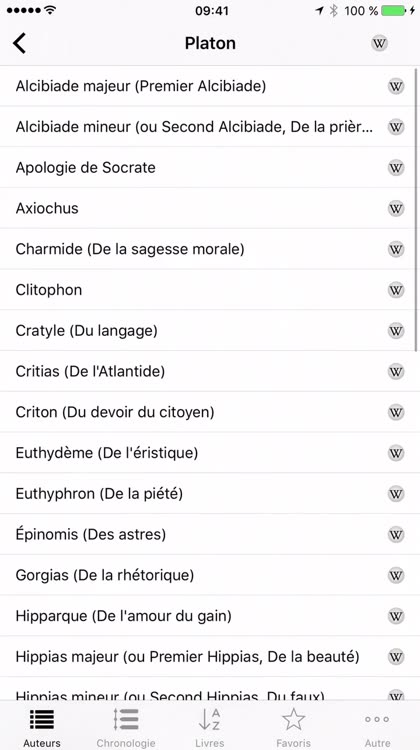Select the Auteurs tab

point(42,727)
